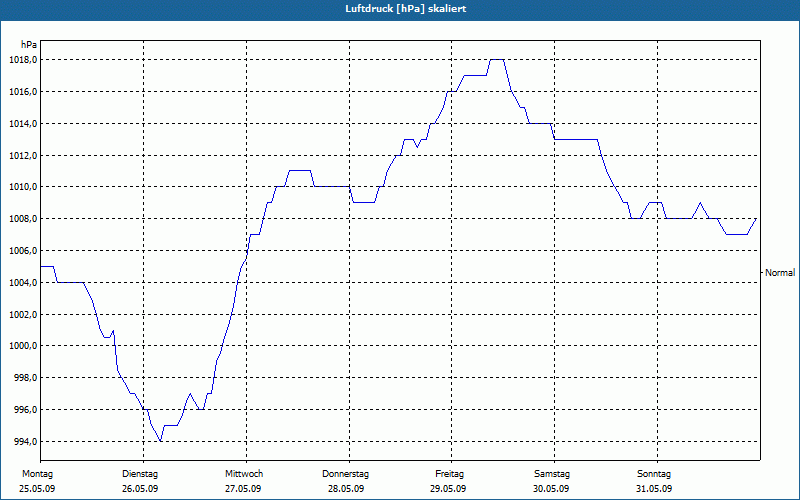This screenshot has height=500, width=800.
Task: Click the 998,0 axis value
Action: [x=25, y=378]
